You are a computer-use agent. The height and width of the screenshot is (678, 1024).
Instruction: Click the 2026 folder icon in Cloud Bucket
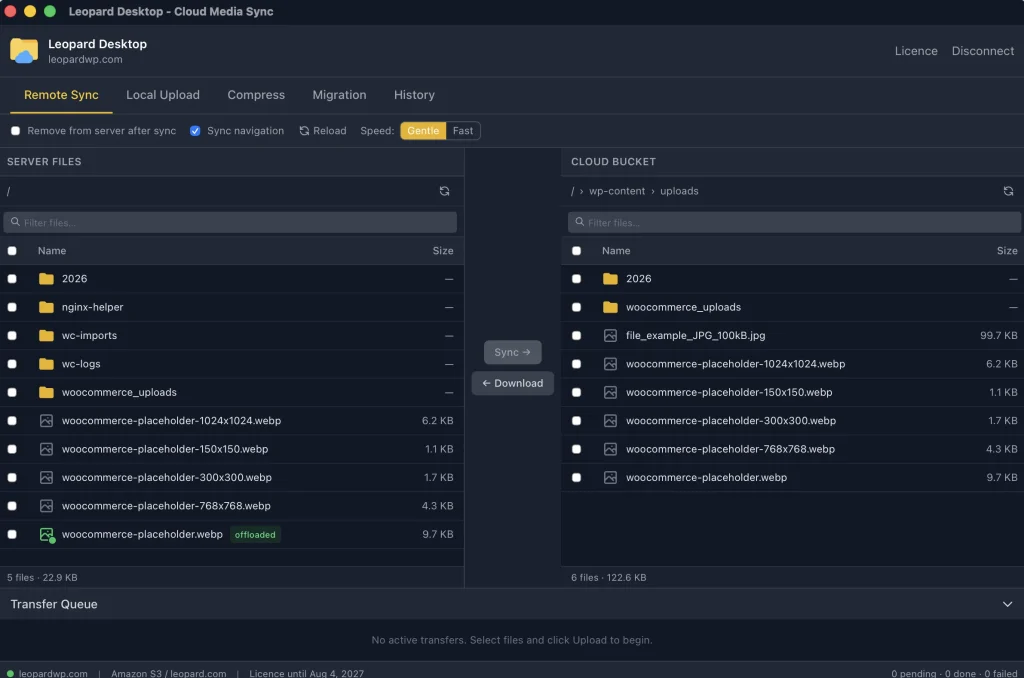pos(610,279)
